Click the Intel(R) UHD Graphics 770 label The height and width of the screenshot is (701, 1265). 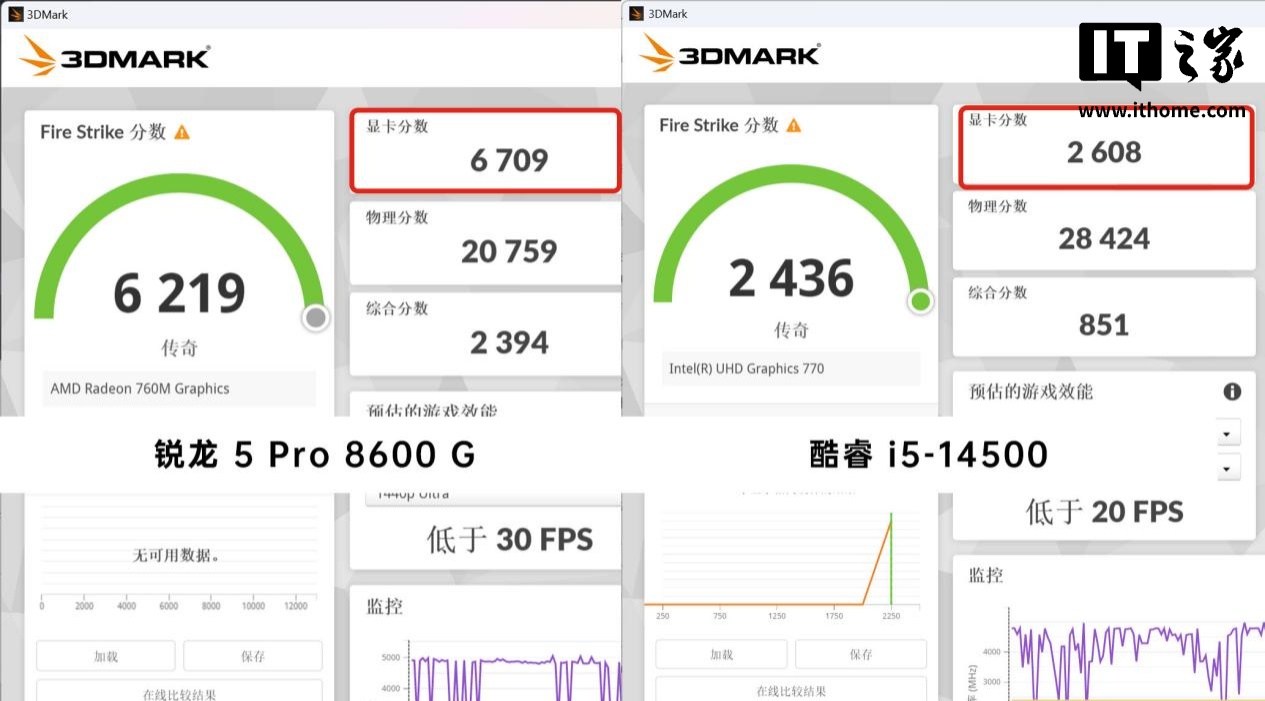coord(747,368)
